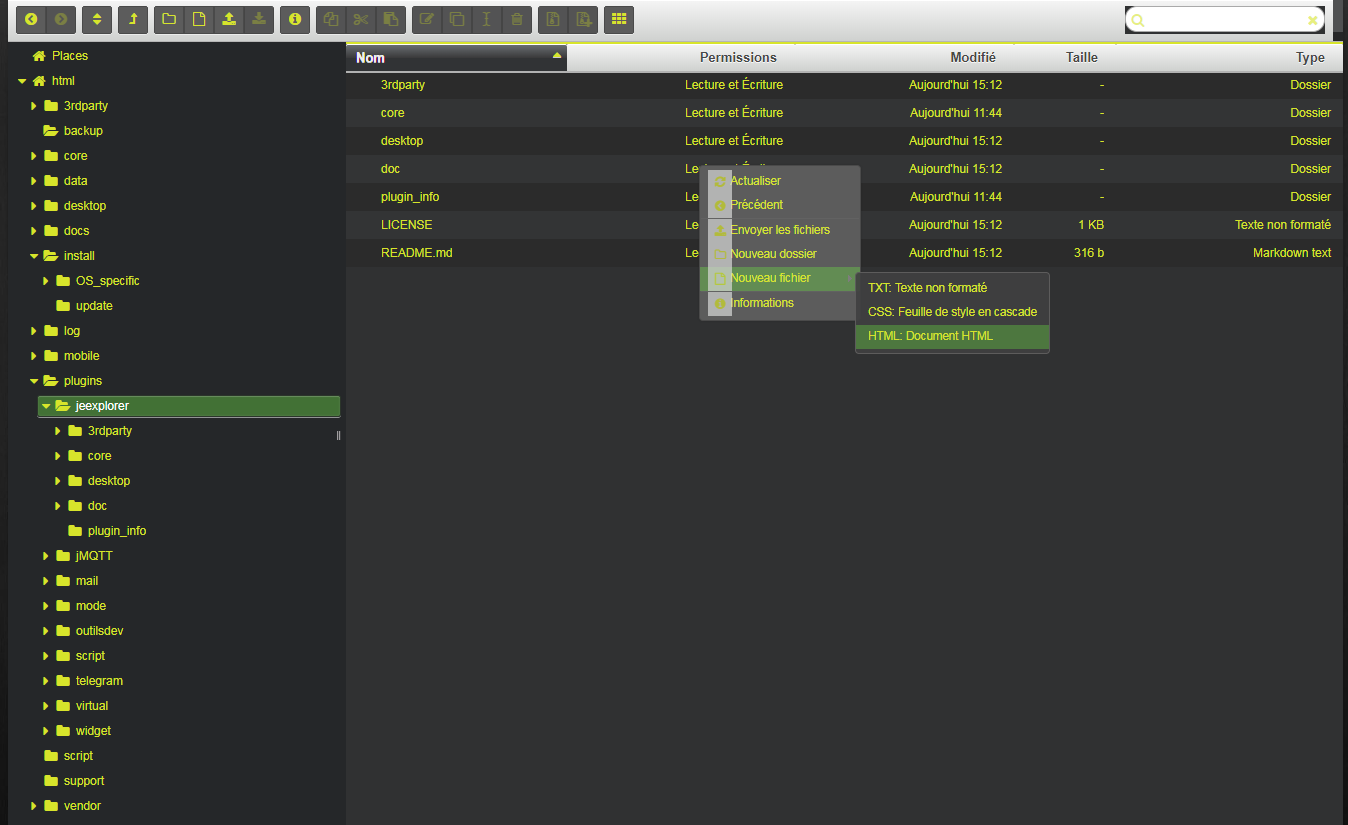Choose Précédent in the context menu

[780, 205]
